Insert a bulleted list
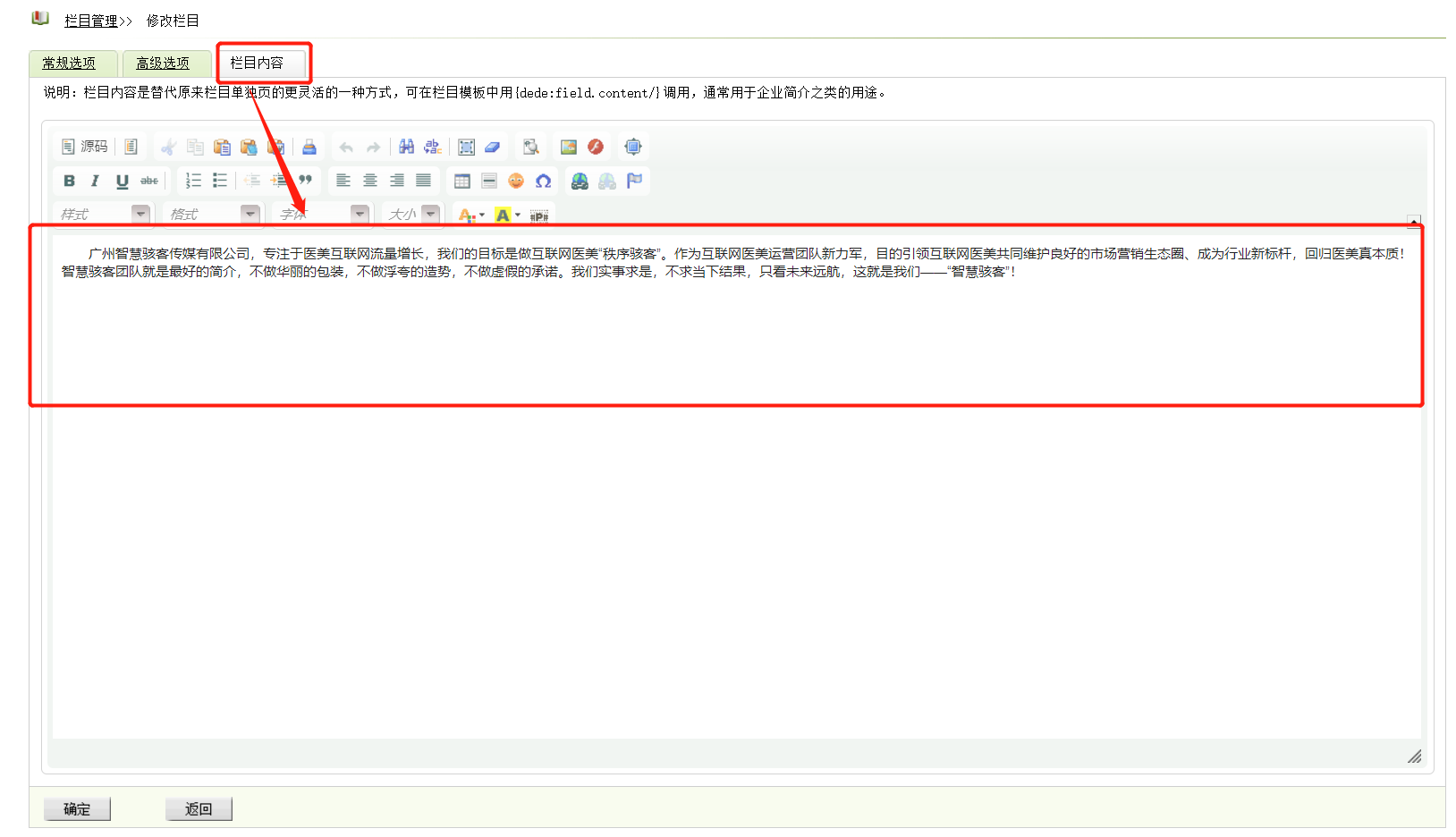This screenshot has height=837, width=1456. click(220, 181)
